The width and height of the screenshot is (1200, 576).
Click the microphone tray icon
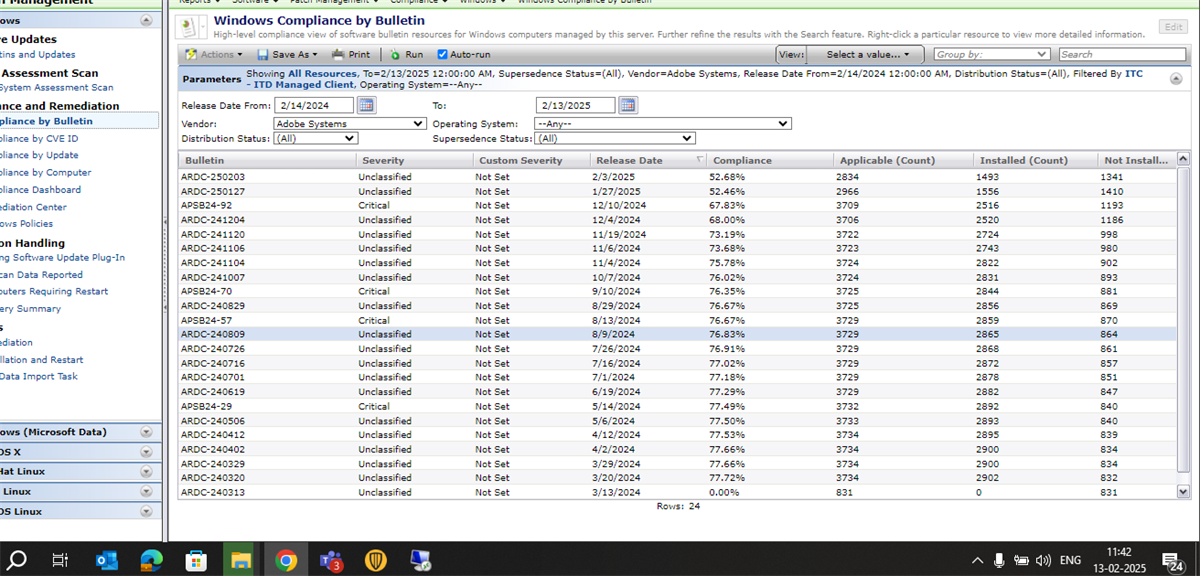[x=1000, y=560]
